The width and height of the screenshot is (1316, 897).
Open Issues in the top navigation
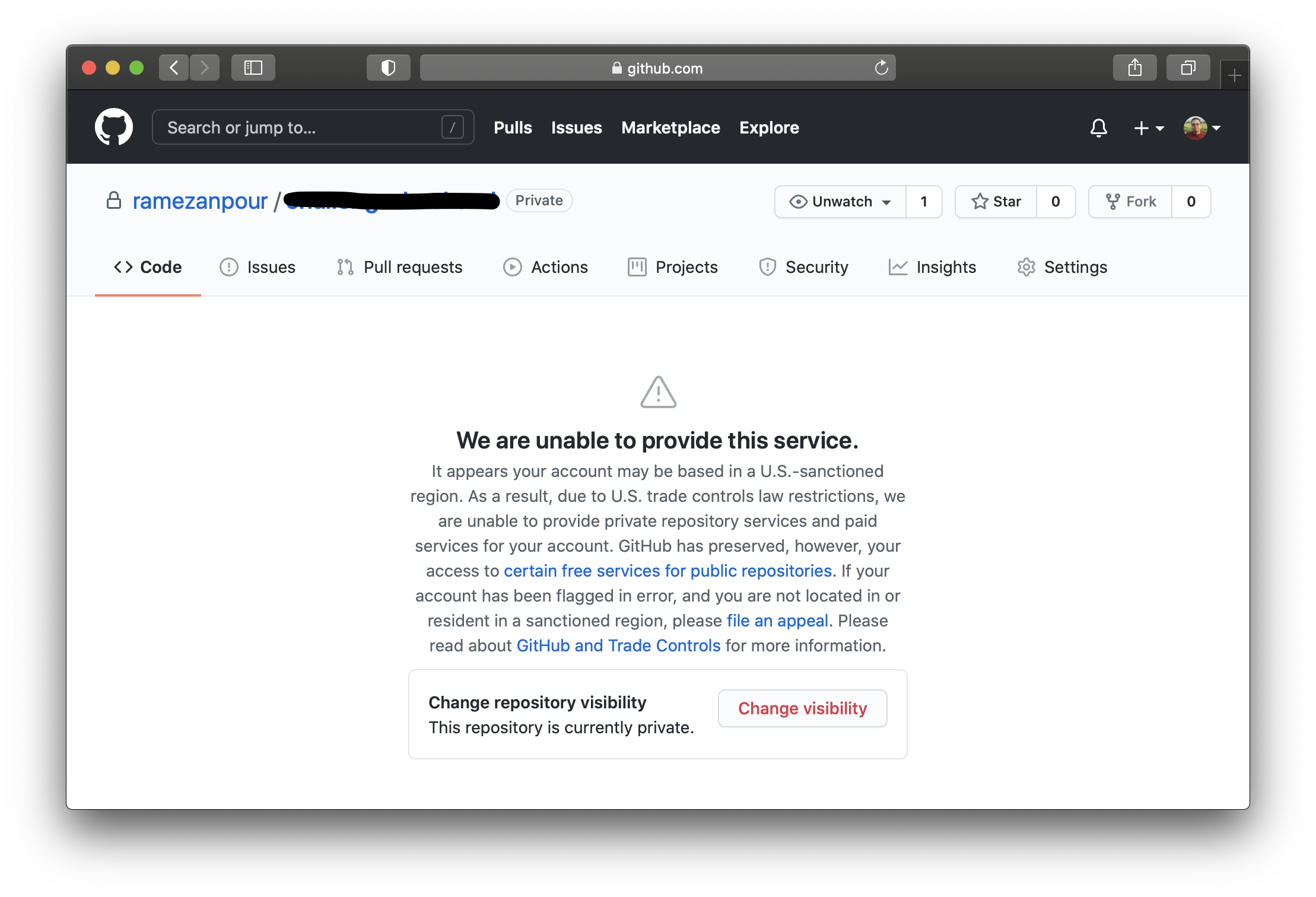point(576,128)
